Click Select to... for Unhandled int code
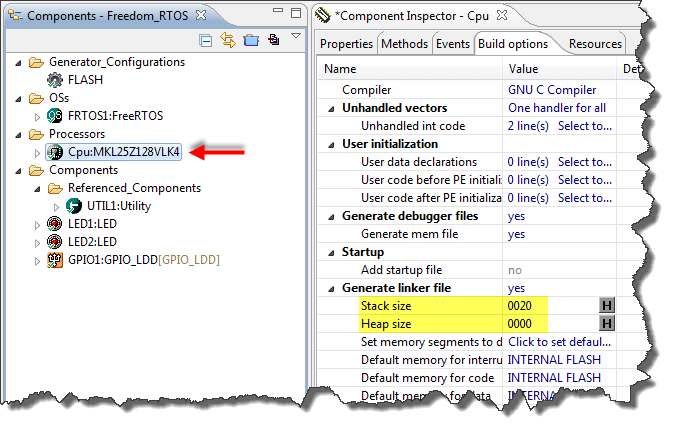The width and height of the screenshot is (677, 432). pos(585,126)
